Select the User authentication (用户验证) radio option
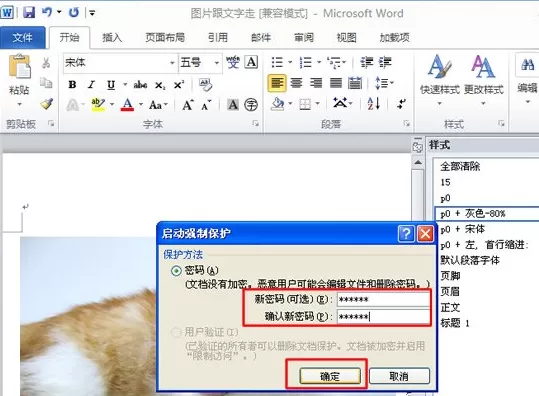This screenshot has width=539, height=396. pos(176,332)
